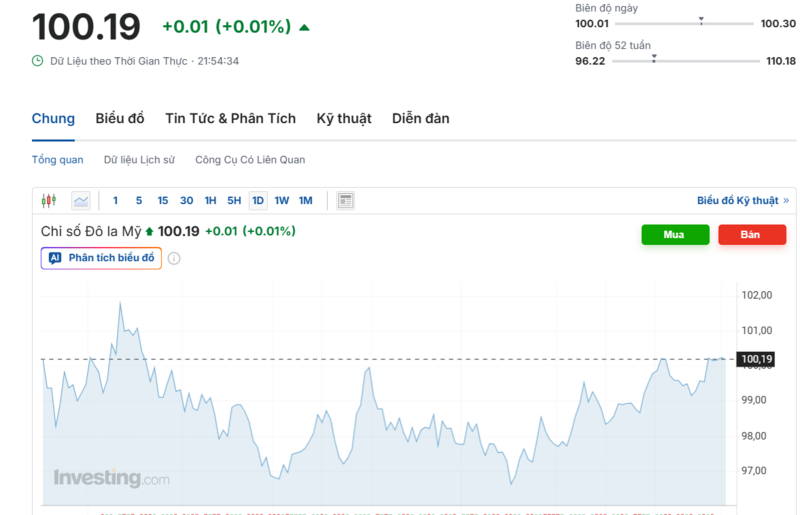Open the news overlay icon in chart toolbar
The height and width of the screenshot is (515, 800).
[x=345, y=200]
